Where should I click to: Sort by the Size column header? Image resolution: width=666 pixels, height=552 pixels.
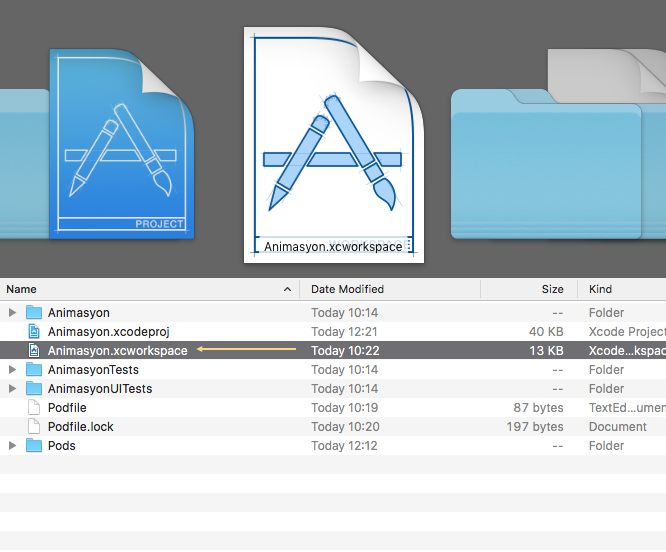[529, 289]
